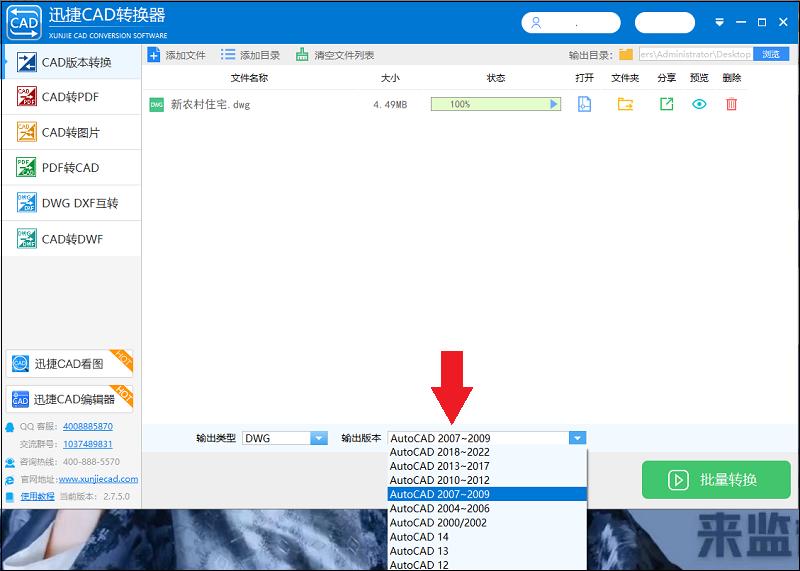Click the output directory folder icon
This screenshot has height=571, width=800.
tap(626, 54)
